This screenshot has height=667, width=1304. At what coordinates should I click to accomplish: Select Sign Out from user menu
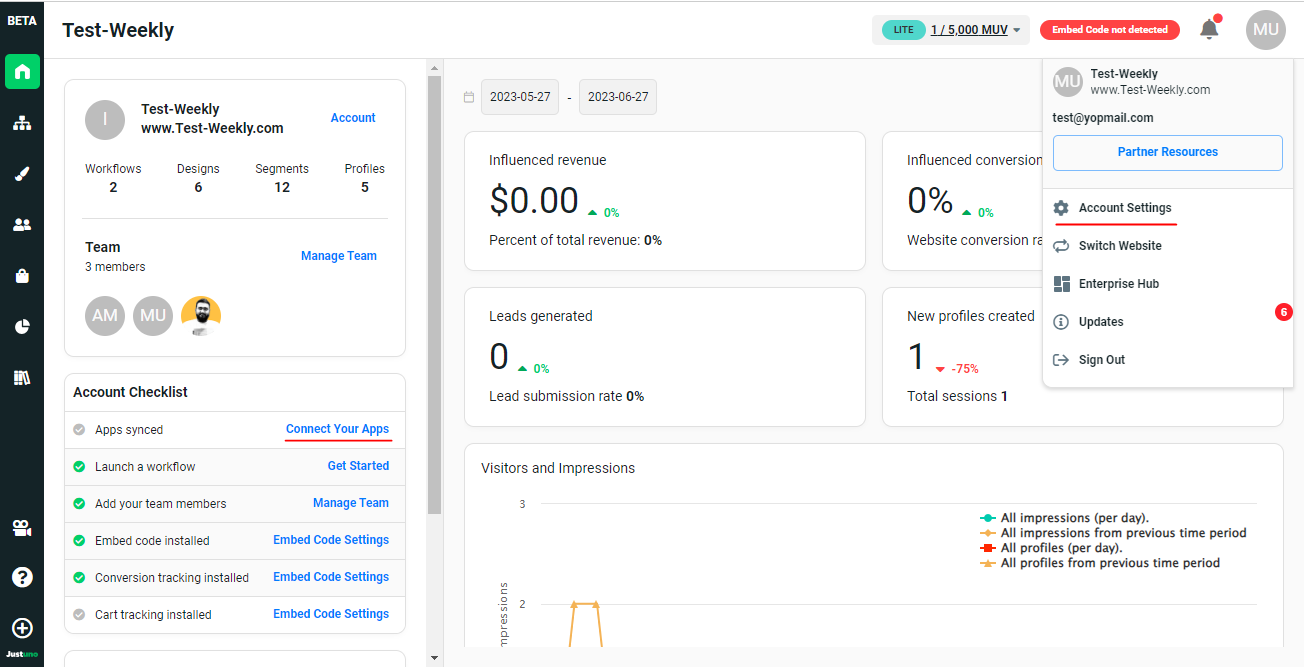click(1101, 360)
